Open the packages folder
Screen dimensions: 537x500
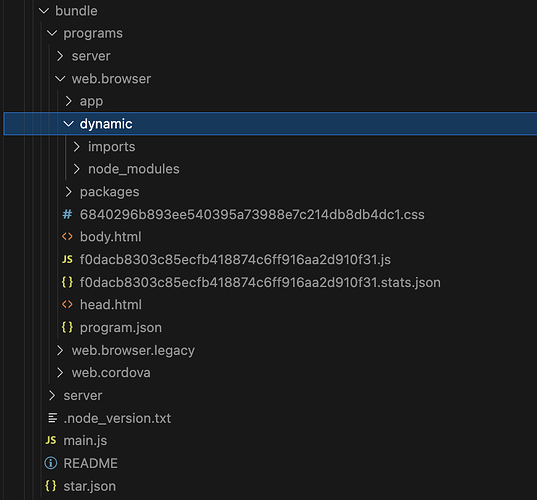pos(68,192)
